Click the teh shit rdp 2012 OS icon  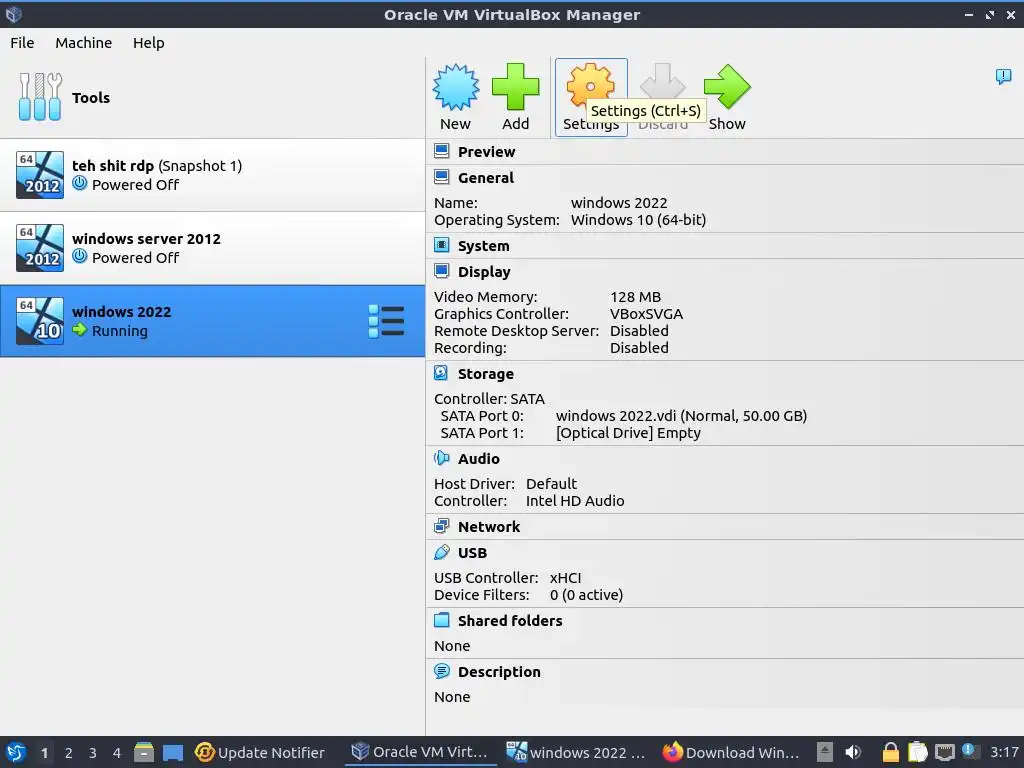click(x=40, y=175)
